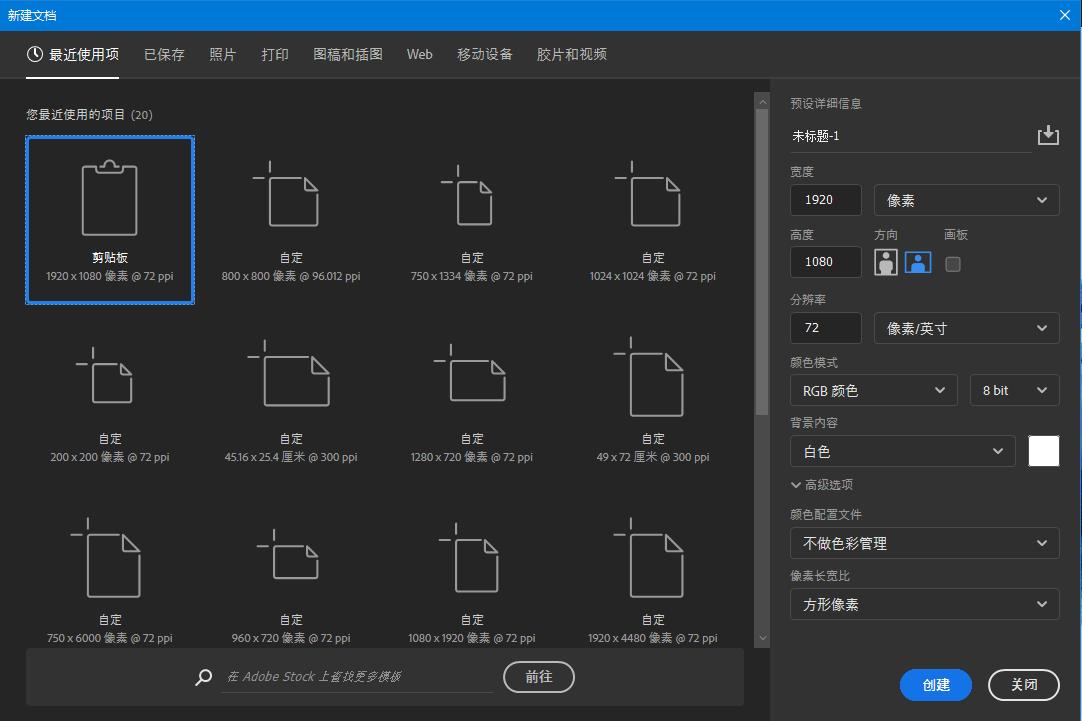Image resolution: width=1082 pixels, height=721 pixels.
Task: Click the 创建 create button
Action: [935, 685]
